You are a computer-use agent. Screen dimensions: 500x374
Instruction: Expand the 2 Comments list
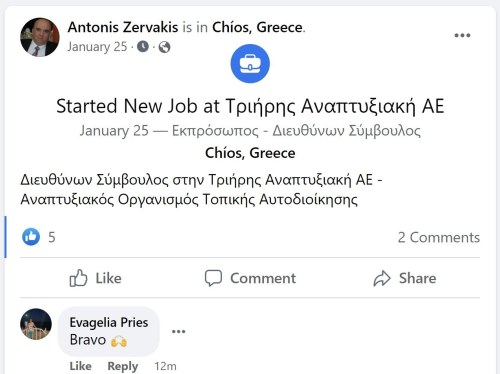(x=439, y=237)
